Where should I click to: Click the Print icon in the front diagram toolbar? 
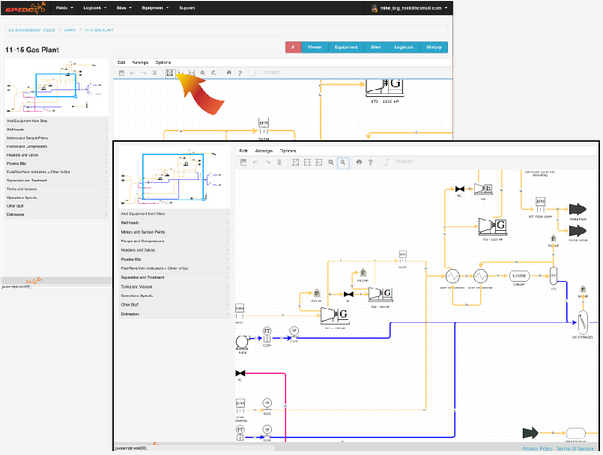coord(359,162)
